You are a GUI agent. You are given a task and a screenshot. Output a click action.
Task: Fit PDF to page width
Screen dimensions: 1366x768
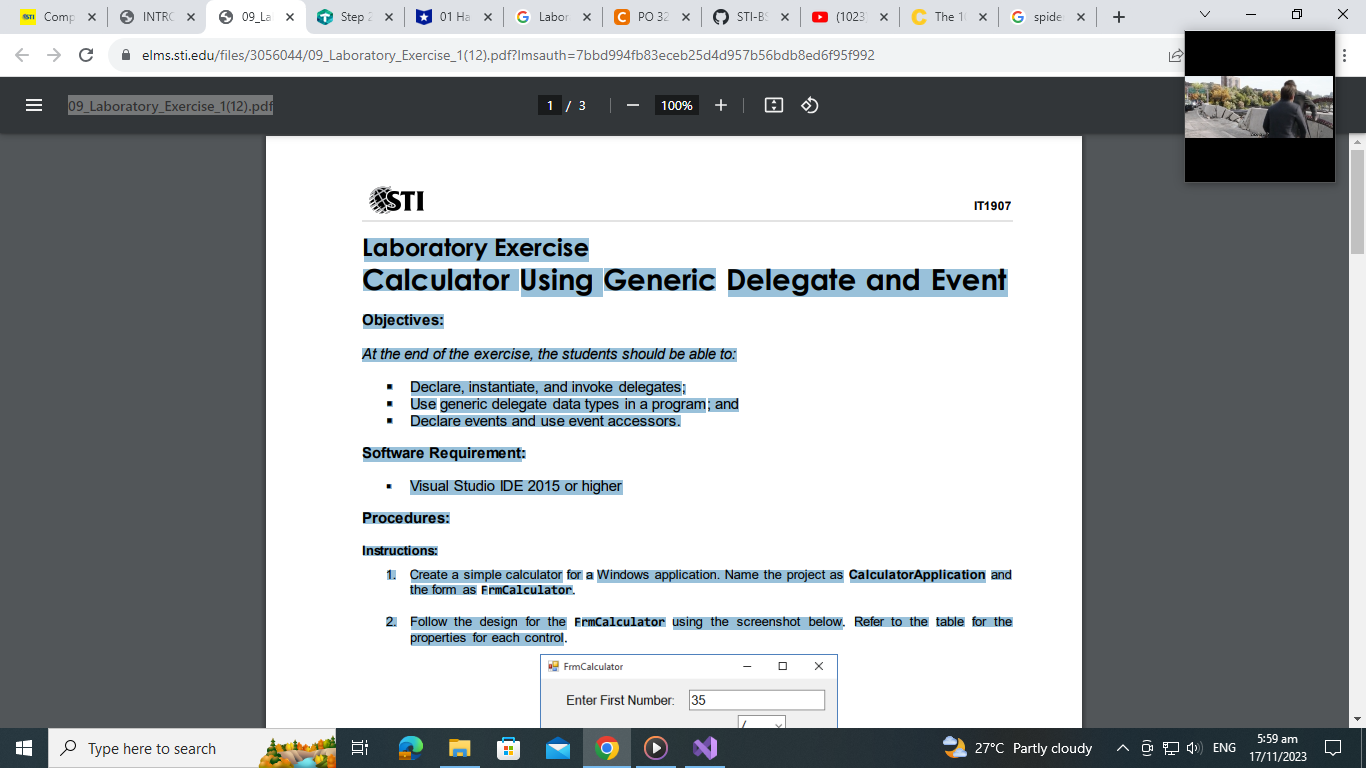pyautogui.click(x=773, y=105)
